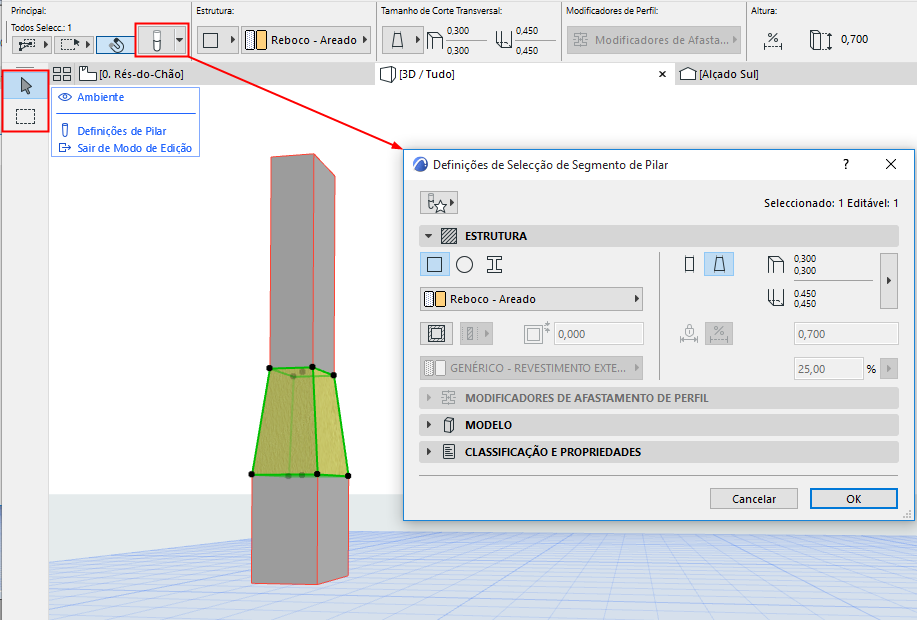917x620 pixels.
Task: Choose rectangular column structure in dialog
Action: (x=435, y=264)
